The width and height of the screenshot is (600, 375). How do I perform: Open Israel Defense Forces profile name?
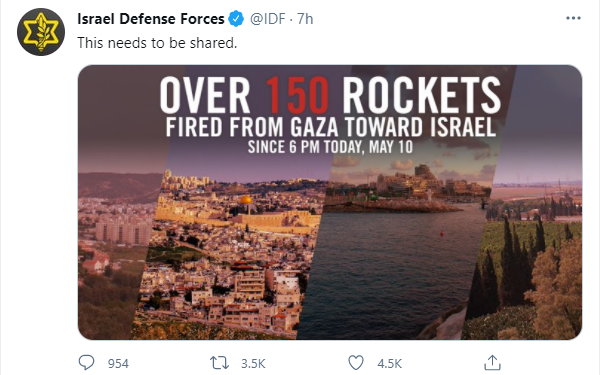point(151,19)
